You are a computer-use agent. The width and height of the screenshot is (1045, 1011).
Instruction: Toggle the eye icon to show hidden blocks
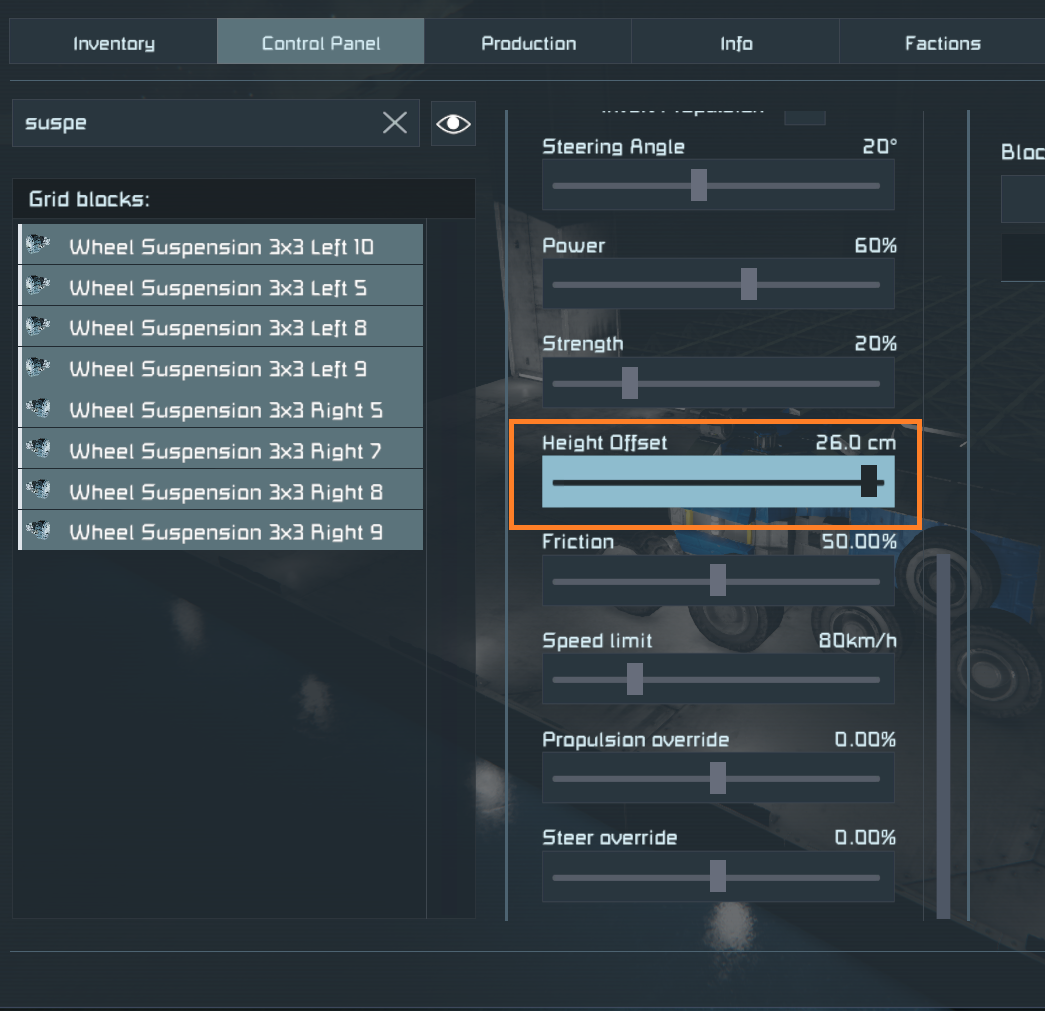(x=453, y=123)
